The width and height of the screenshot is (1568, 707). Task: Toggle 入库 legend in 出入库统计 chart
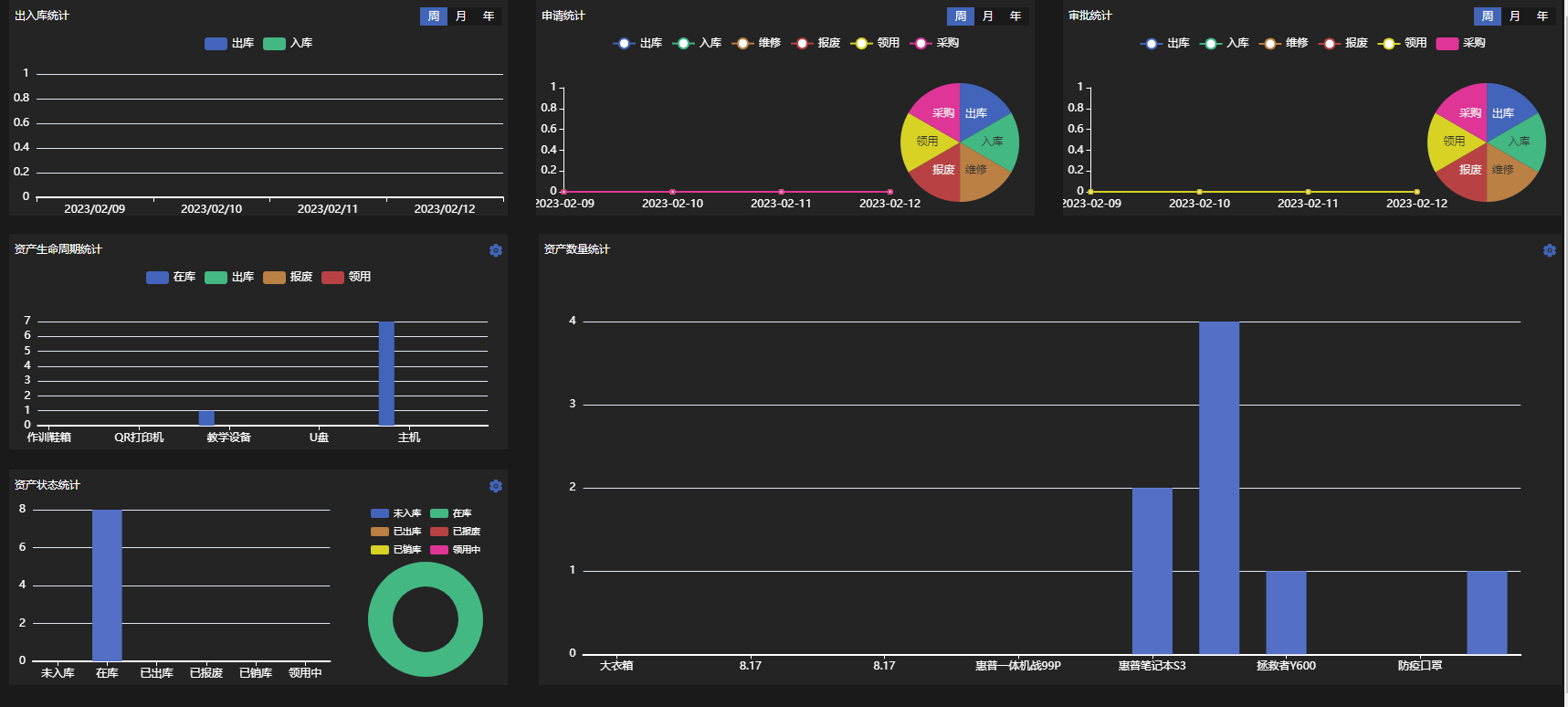click(x=288, y=43)
